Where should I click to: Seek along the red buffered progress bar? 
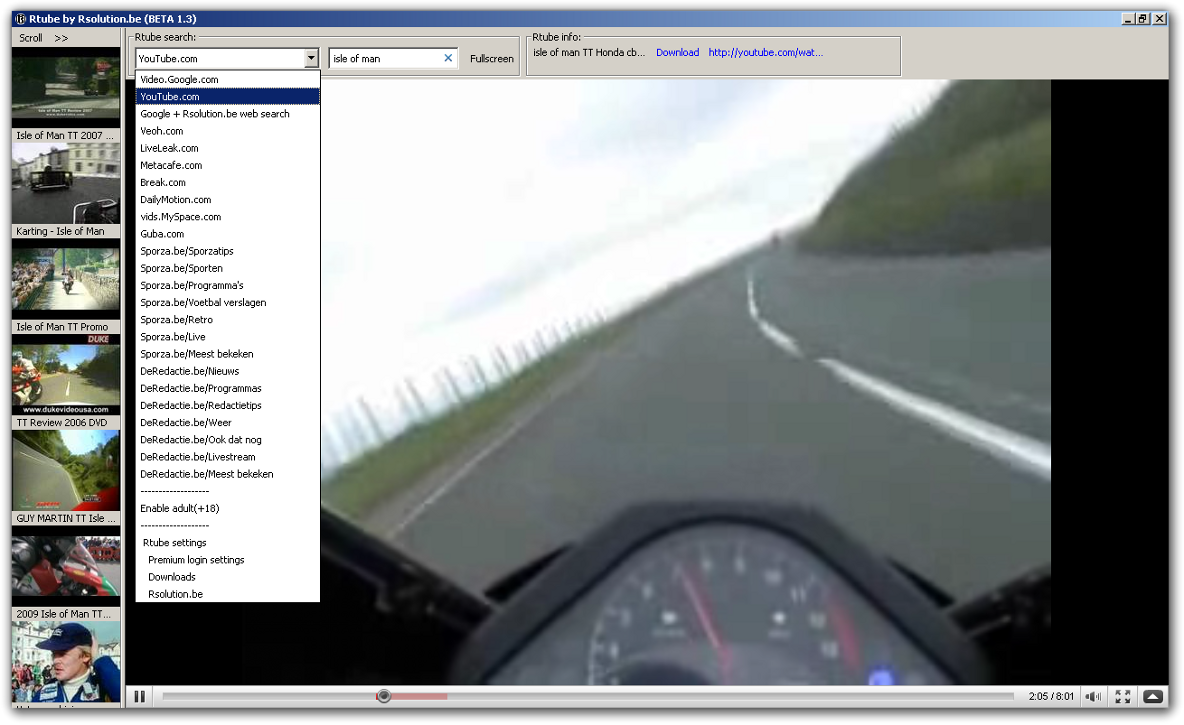419,696
